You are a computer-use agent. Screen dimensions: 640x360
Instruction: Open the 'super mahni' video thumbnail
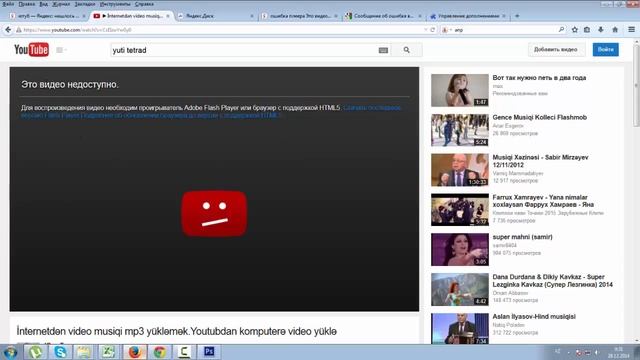pyautogui.click(x=460, y=249)
